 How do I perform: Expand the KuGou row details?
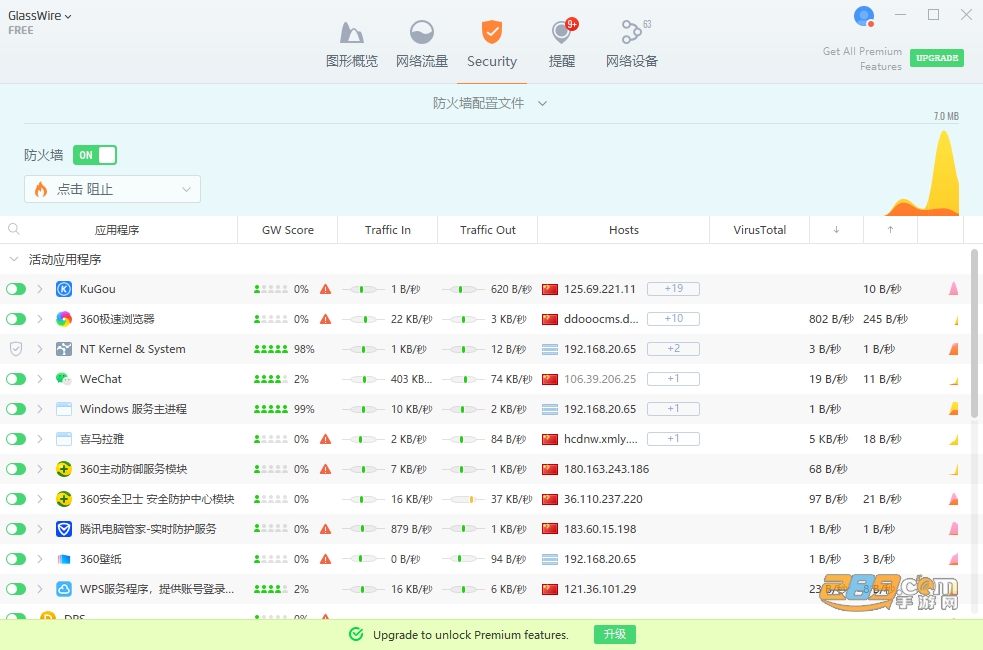coord(40,289)
